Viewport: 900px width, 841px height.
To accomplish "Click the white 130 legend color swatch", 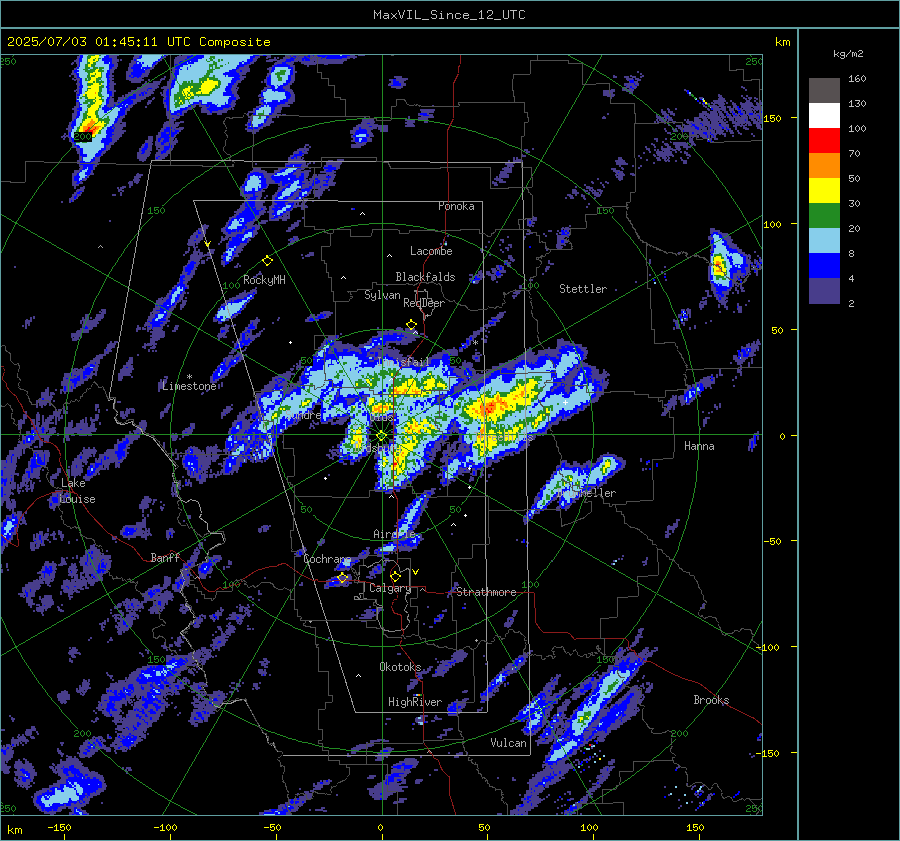I will [824, 115].
